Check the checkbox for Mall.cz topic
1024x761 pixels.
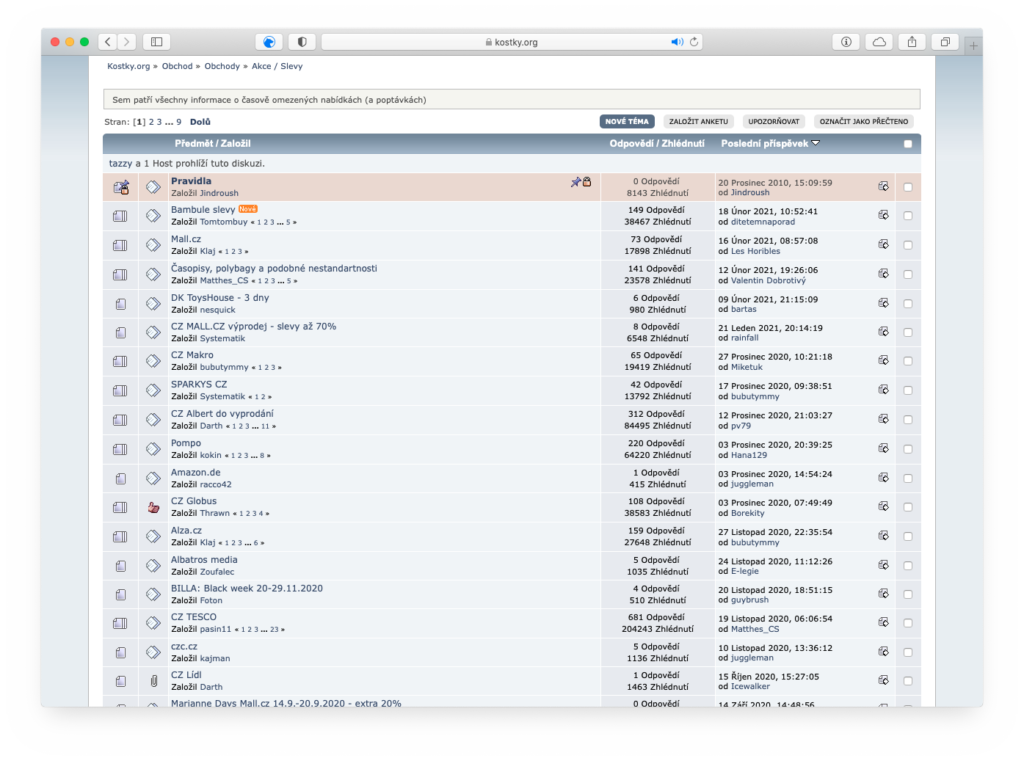(x=908, y=245)
